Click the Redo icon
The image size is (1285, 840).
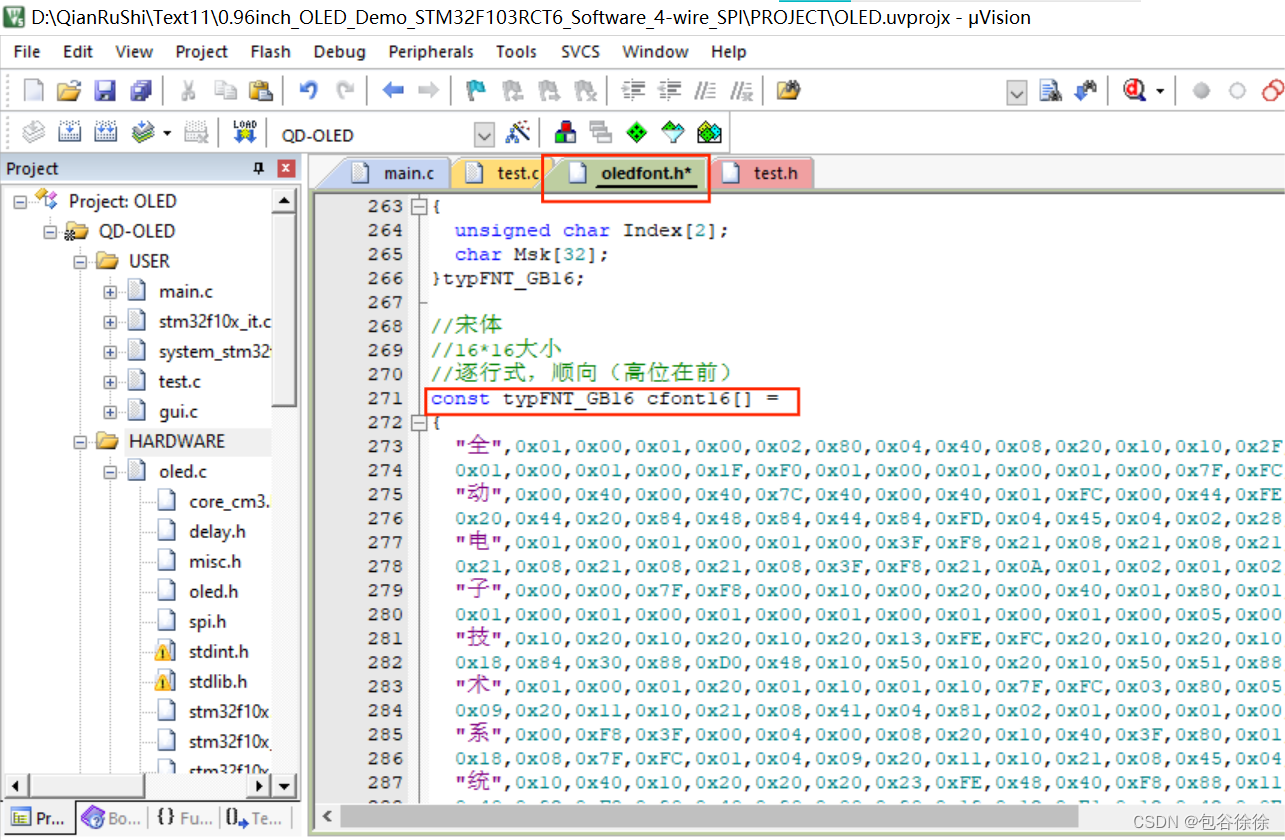pyautogui.click(x=344, y=91)
